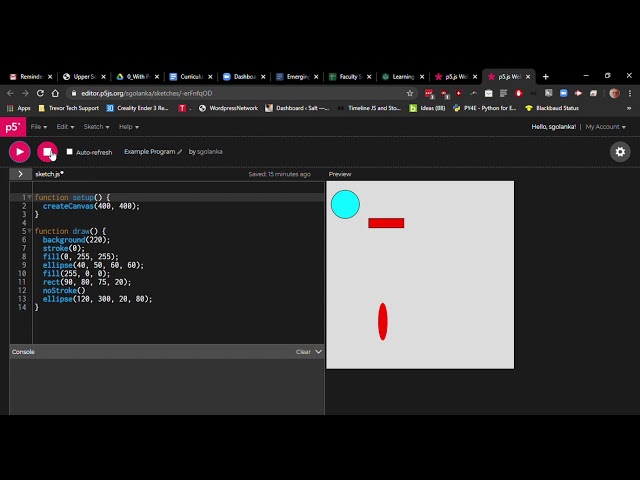
Task: Click code line background(220)
Action: click(x=76, y=240)
